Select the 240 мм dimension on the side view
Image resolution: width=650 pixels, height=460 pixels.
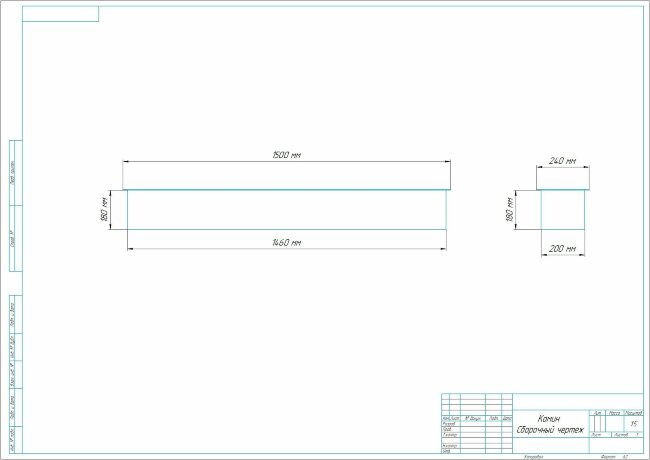(x=564, y=160)
